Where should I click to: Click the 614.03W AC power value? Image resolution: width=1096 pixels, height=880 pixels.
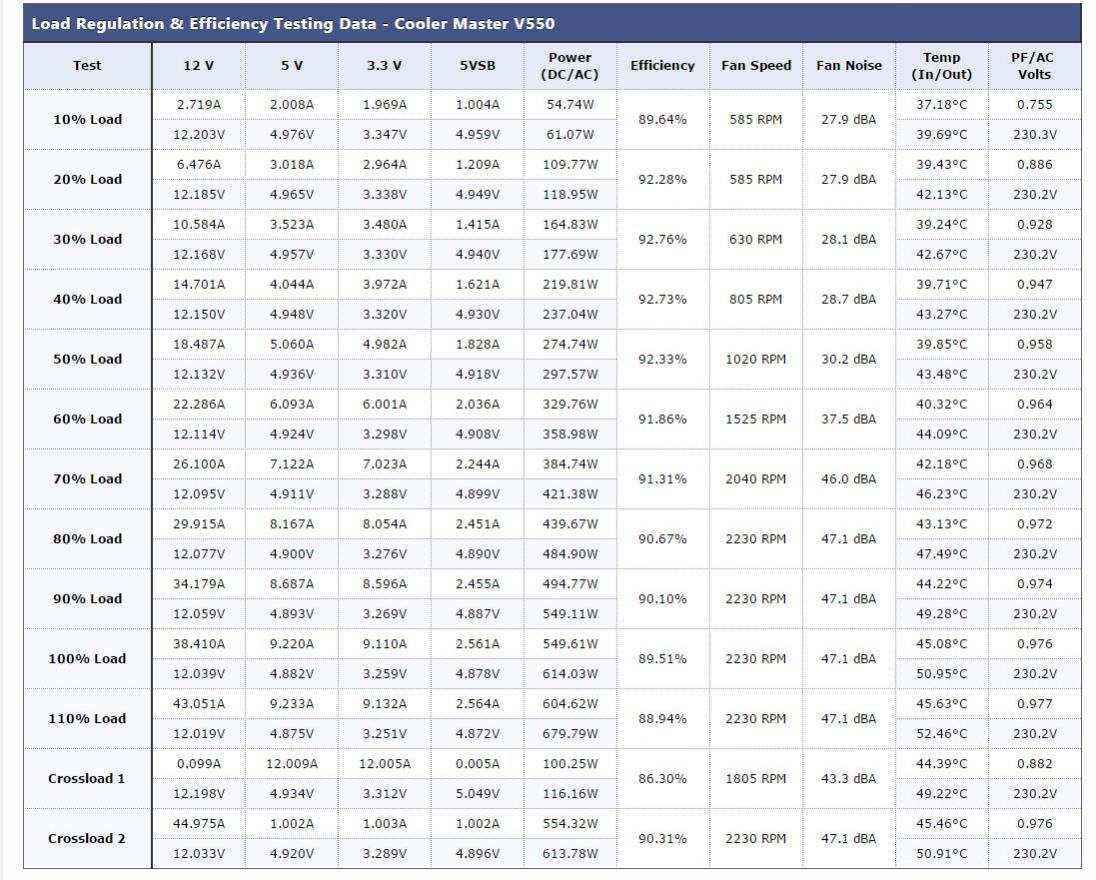pos(570,675)
